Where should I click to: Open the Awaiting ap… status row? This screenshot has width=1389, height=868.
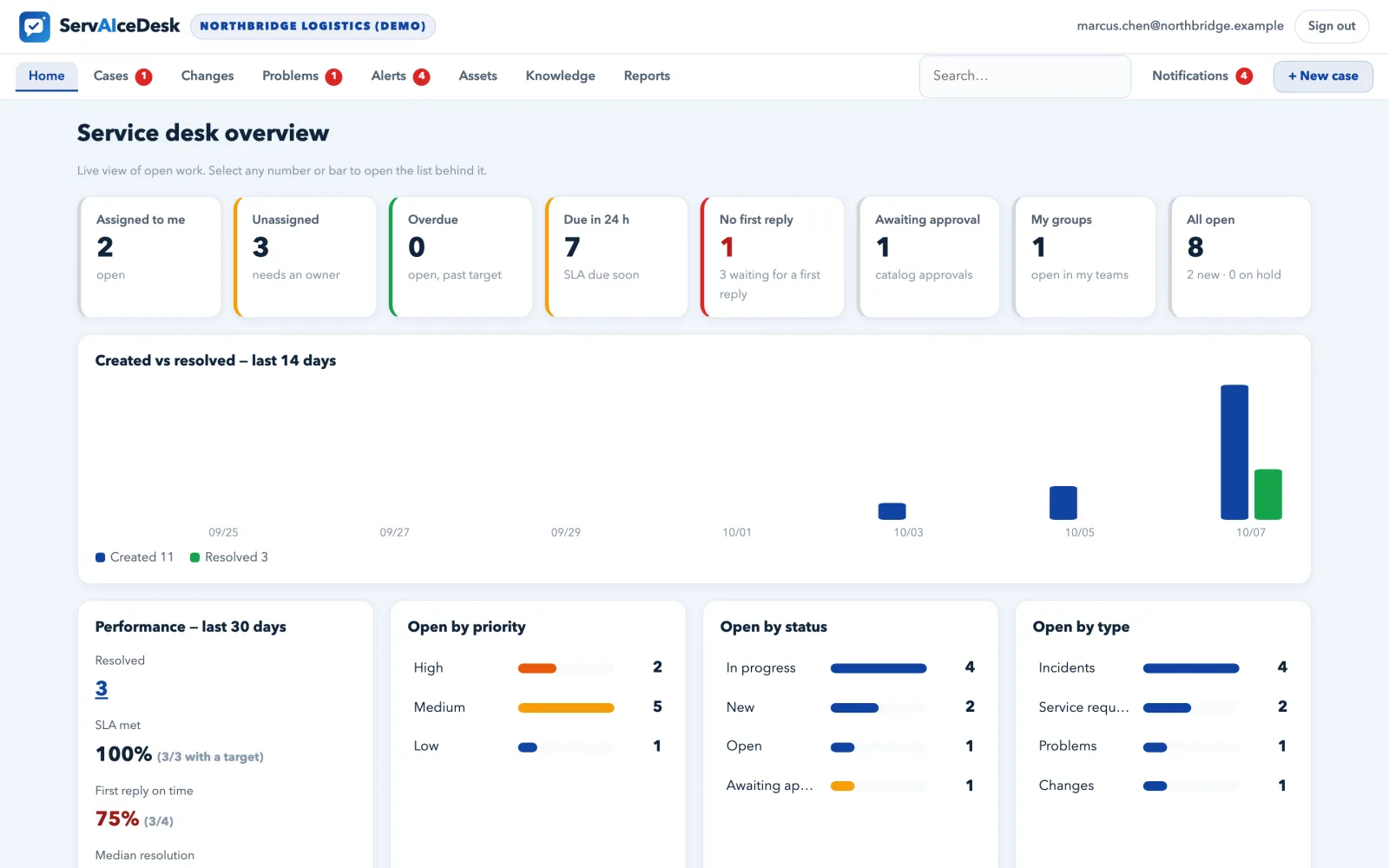pos(851,786)
